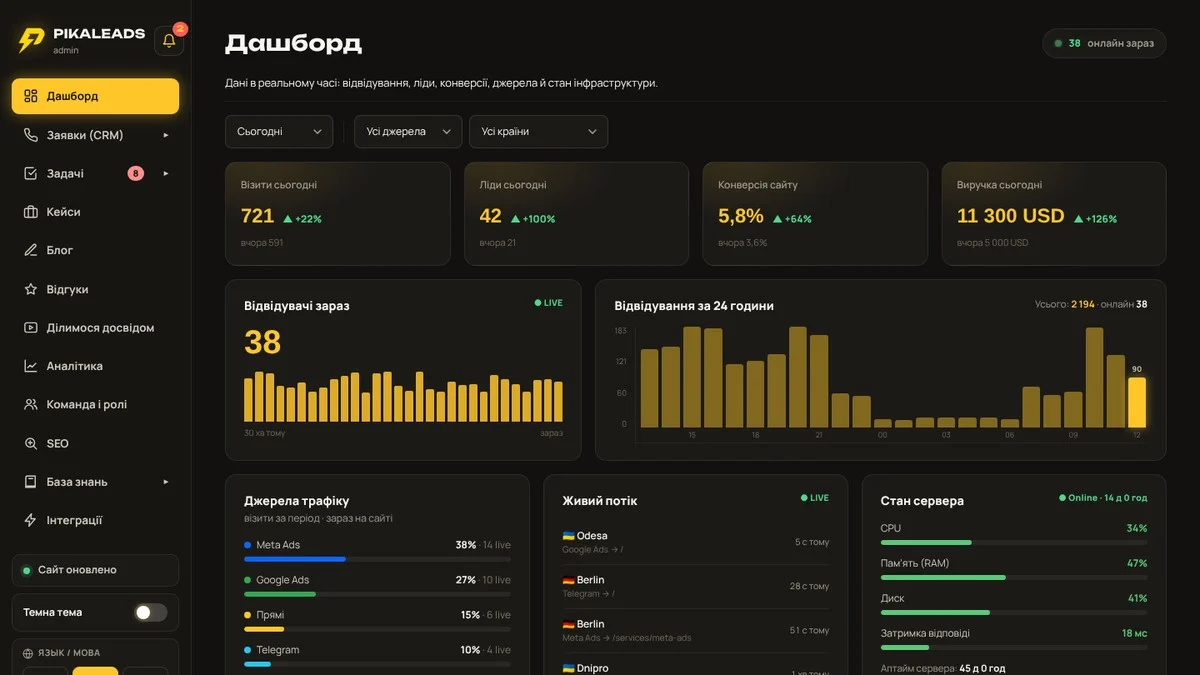Go to Команда і ролі
This screenshot has width=1200, height=675.
click(x=95, y=405)
